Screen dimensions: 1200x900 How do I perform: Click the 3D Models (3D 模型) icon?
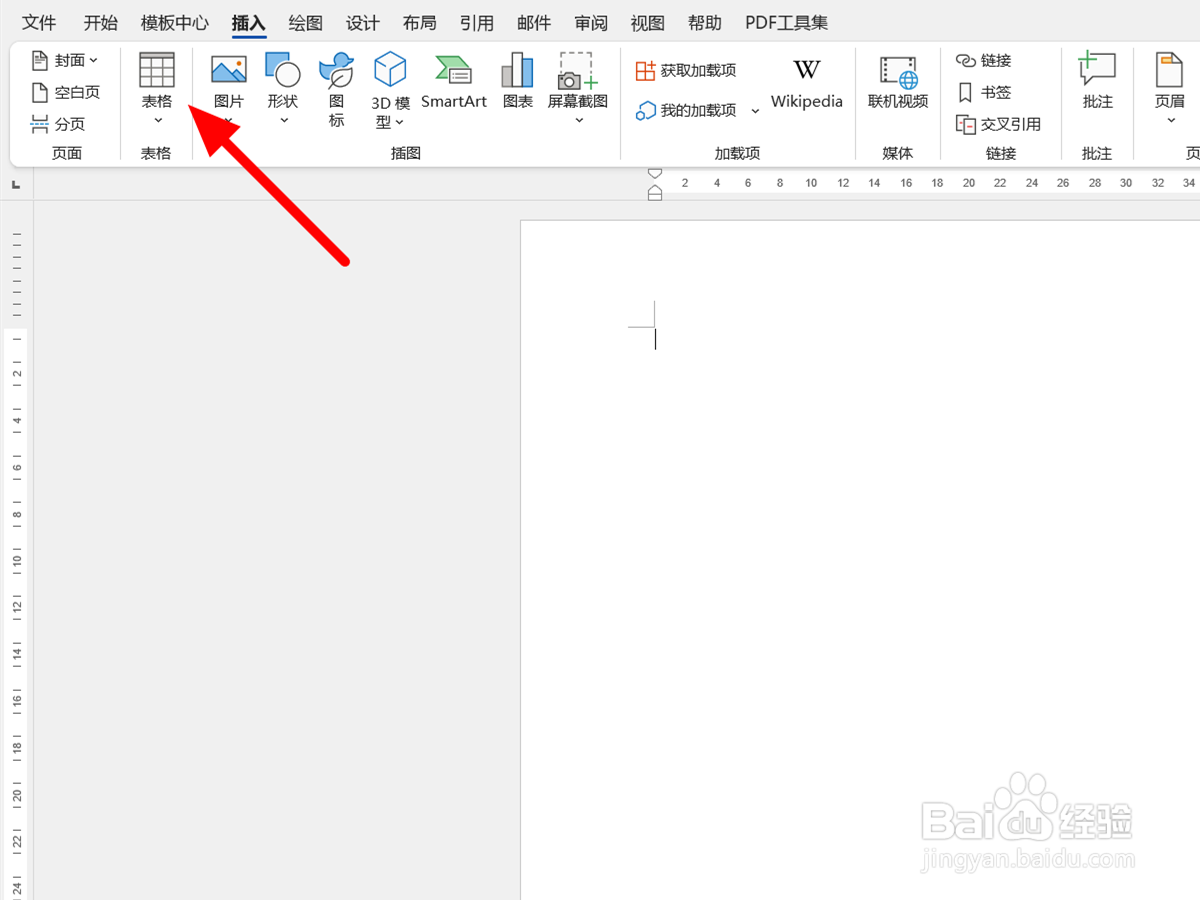pyautogui.click(x=390, y=70)
